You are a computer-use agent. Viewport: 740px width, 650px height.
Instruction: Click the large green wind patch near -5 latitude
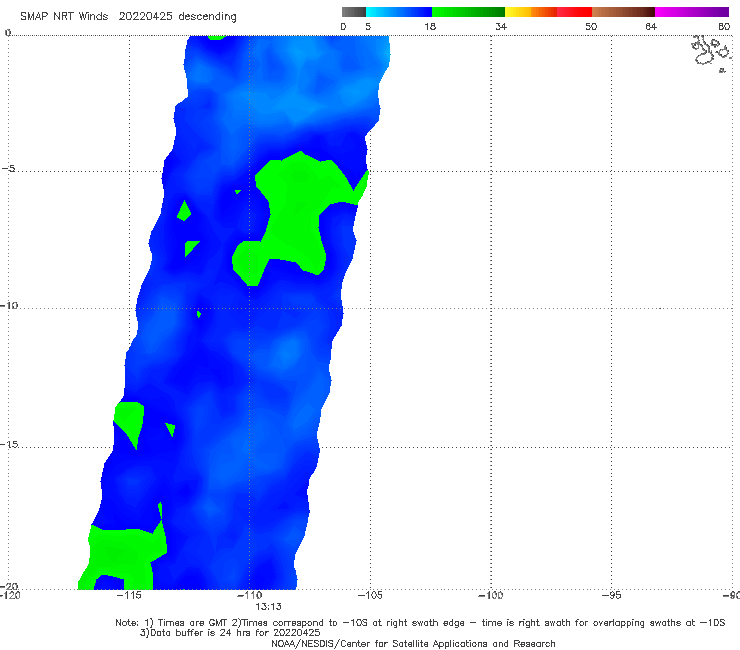click(x=297, y=212)
